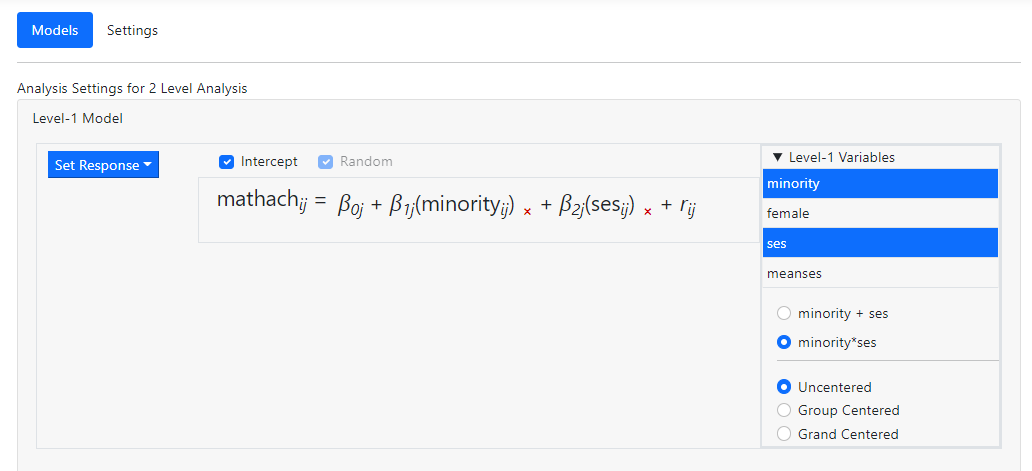1032x471 pixels.
Task: Select the minority + ses radio option
Action: click(x=784, y=314)
